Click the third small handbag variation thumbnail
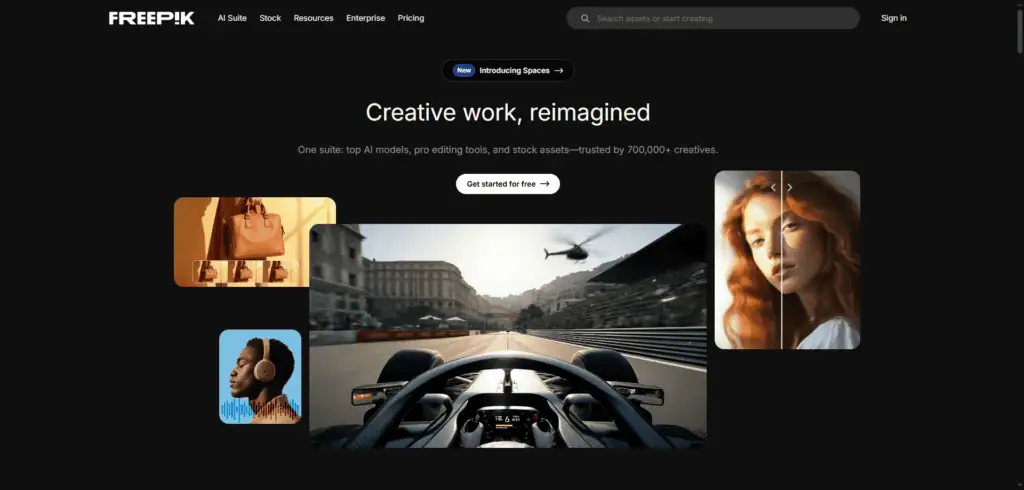Viewport: 1024px width, 490px height. point(275,271)
